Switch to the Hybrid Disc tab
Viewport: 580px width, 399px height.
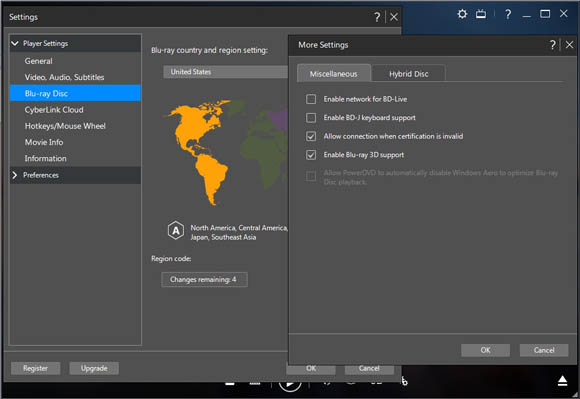[408, 74]
